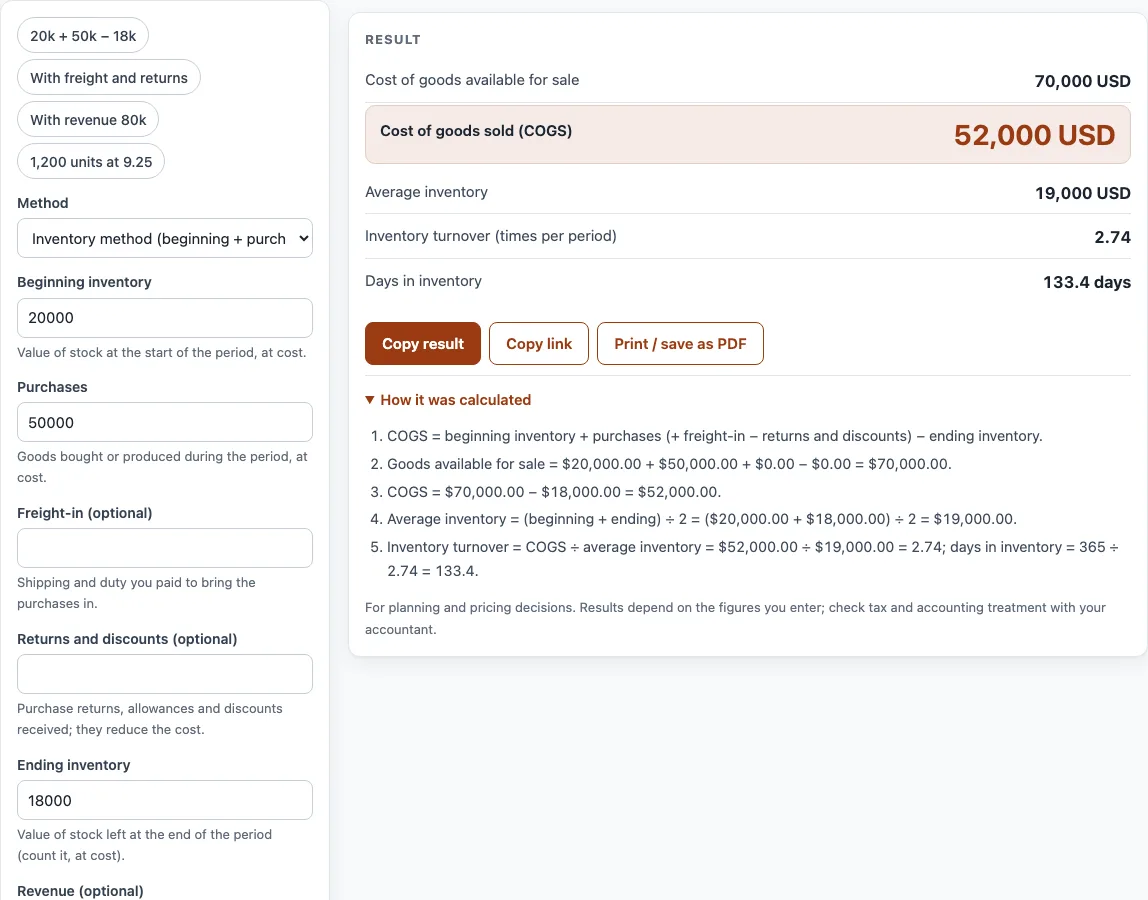The image size is (1148, 900).
Task: Focus the Returns and discounts field
Action: [x=165, y=674]
